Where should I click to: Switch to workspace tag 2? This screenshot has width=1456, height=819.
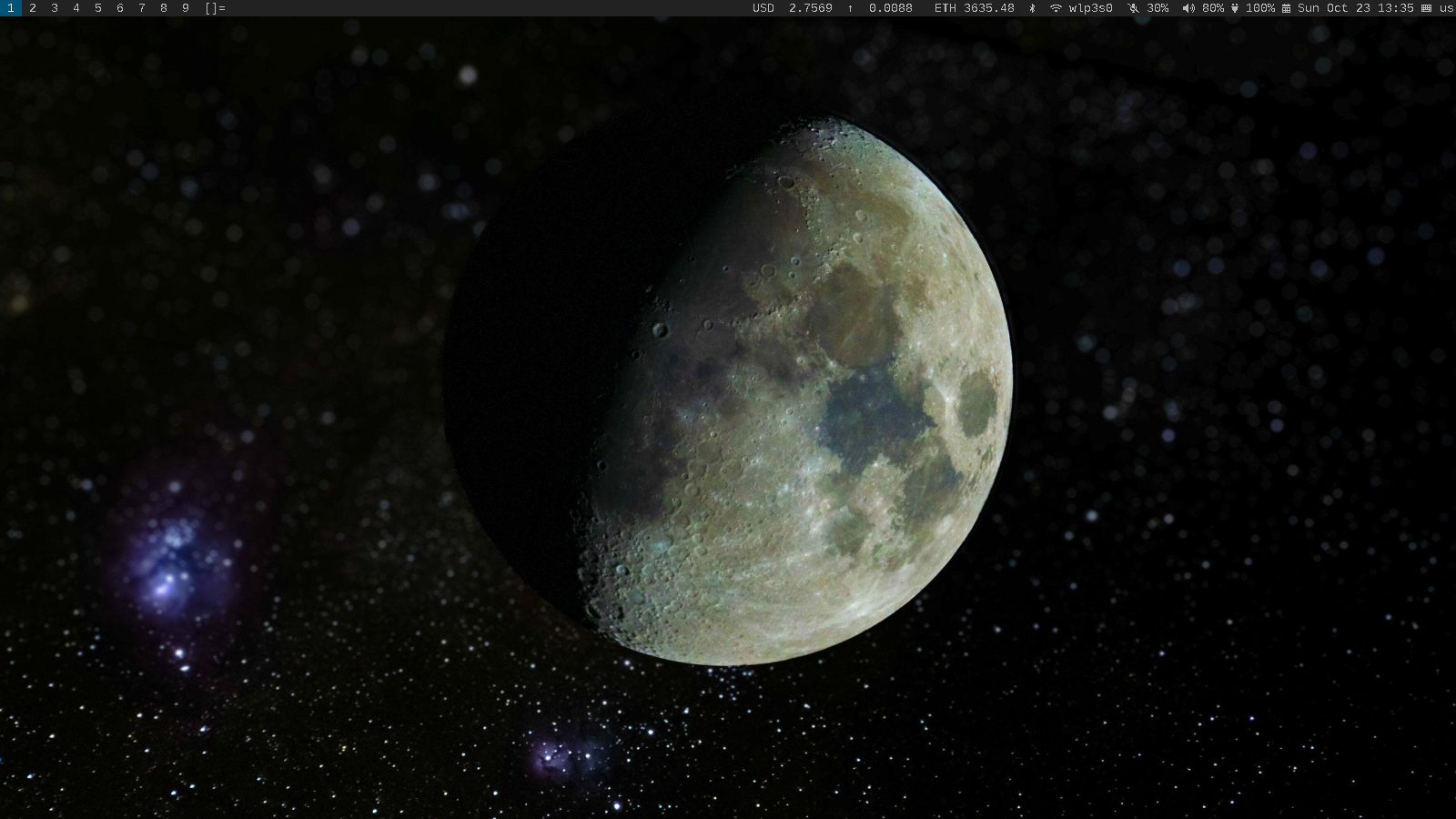(x=33, y=8)
